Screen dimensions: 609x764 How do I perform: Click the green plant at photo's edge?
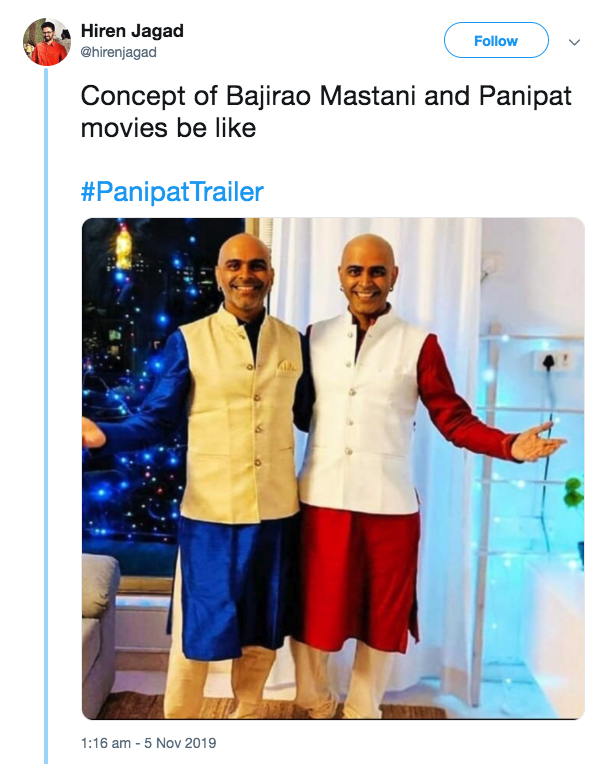click(574, 492)
